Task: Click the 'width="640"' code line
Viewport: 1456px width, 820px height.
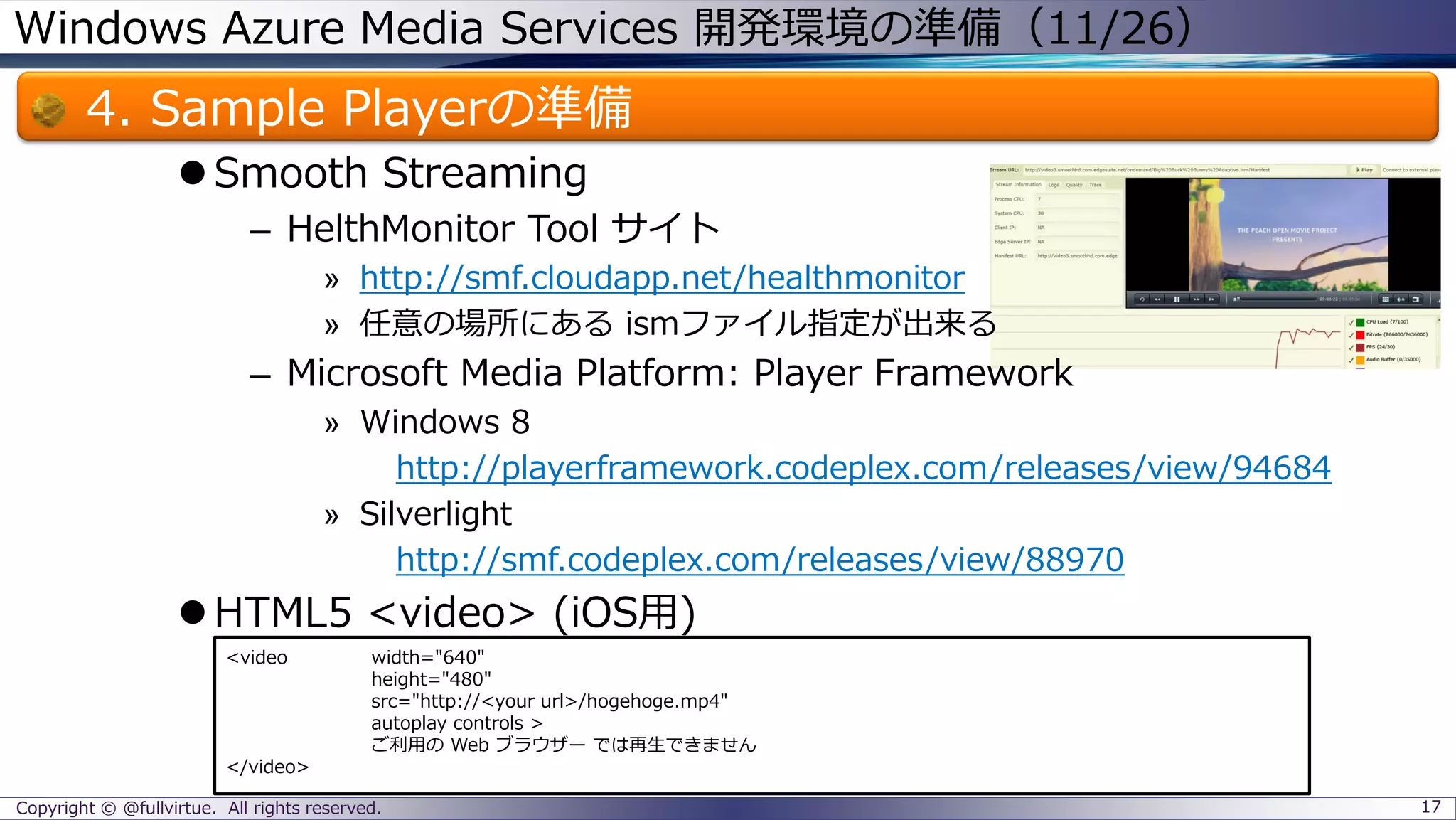Action: coord(428,657)
